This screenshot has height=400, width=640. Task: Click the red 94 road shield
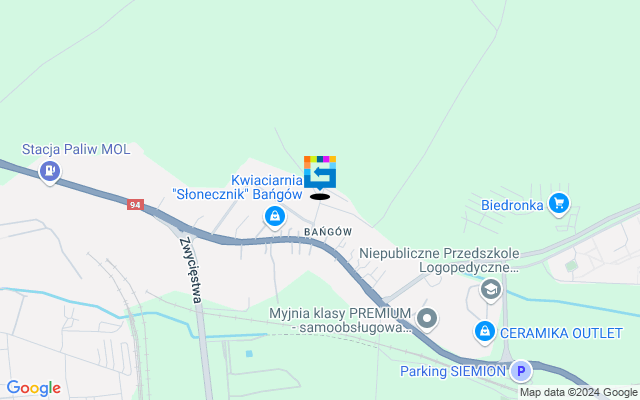tap(135, 204)
